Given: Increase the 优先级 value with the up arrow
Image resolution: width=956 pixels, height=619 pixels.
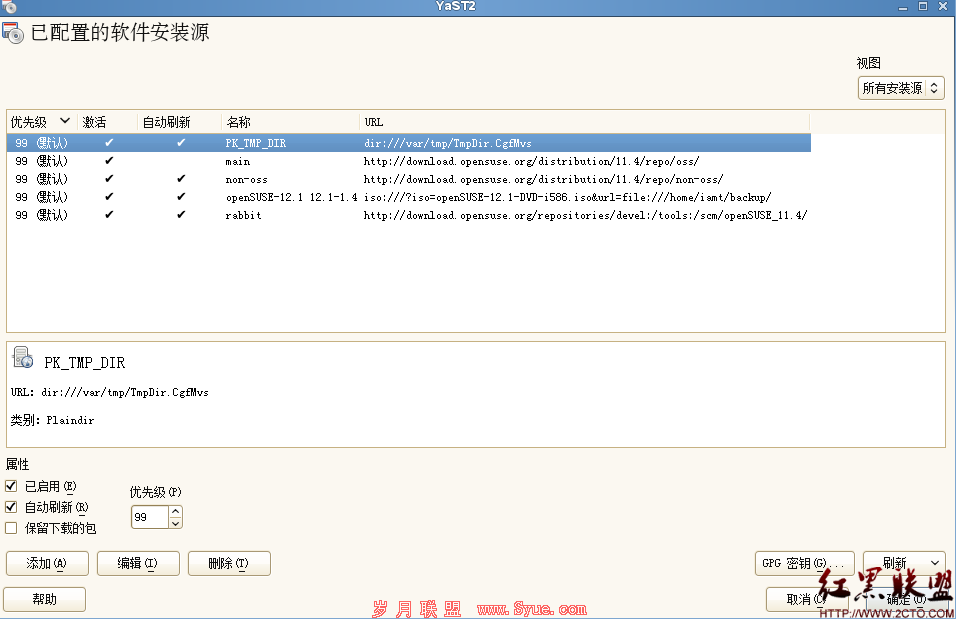Looking at the screenshot, I should click(x=176, y=512).
